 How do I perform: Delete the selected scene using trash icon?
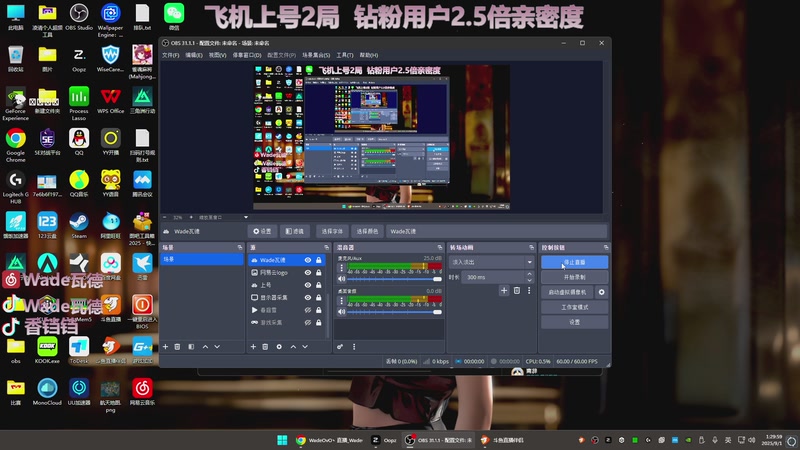click(x=177, y=347)
